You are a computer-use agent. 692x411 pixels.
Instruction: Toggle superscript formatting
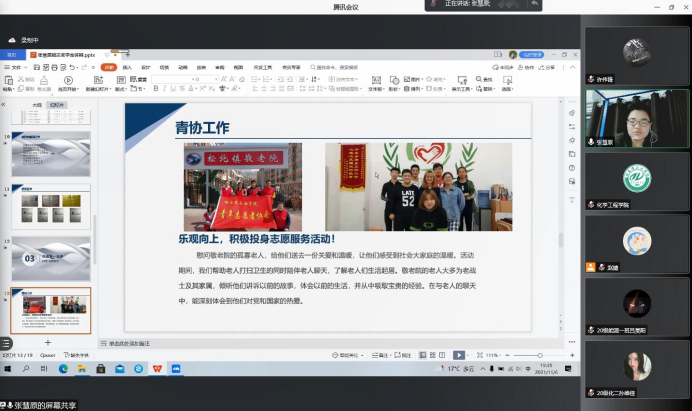point(202,89)
